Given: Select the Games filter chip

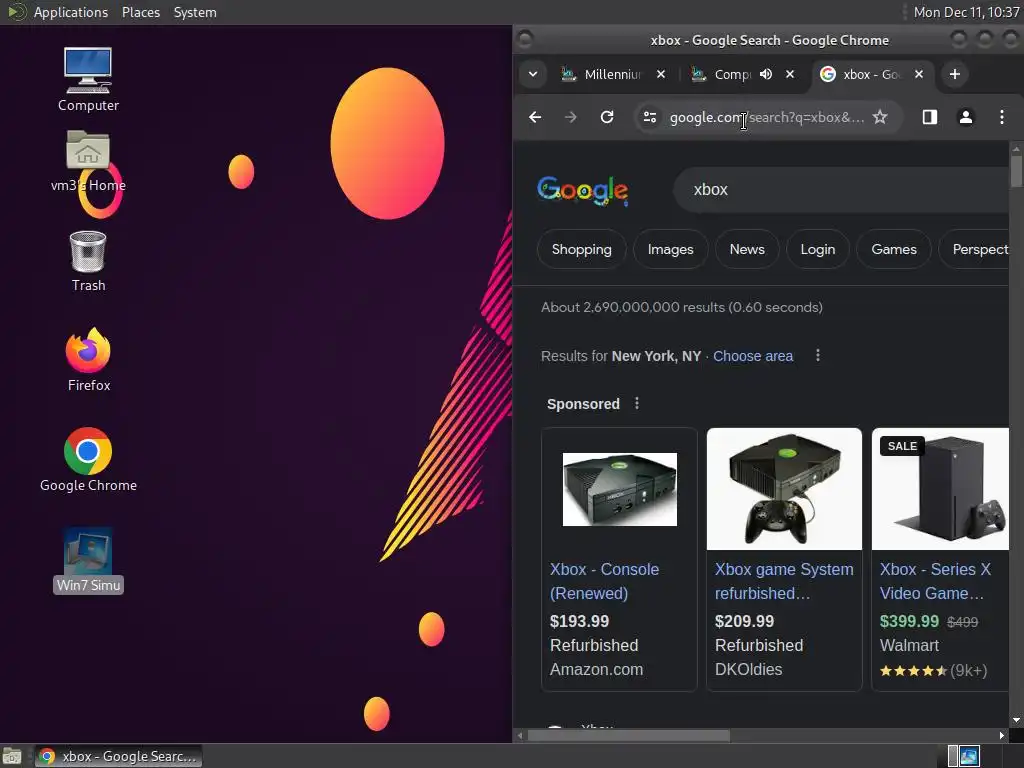Looking at the screenshot, I should (894, 249).
